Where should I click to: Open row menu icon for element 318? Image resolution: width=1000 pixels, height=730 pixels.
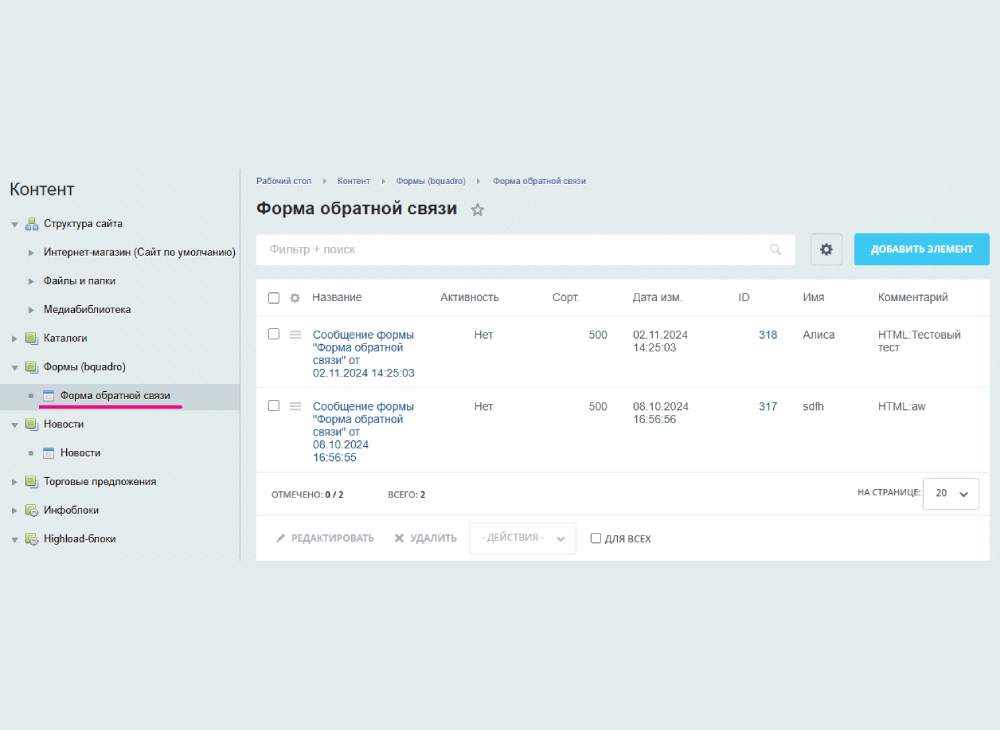point(295,334)
